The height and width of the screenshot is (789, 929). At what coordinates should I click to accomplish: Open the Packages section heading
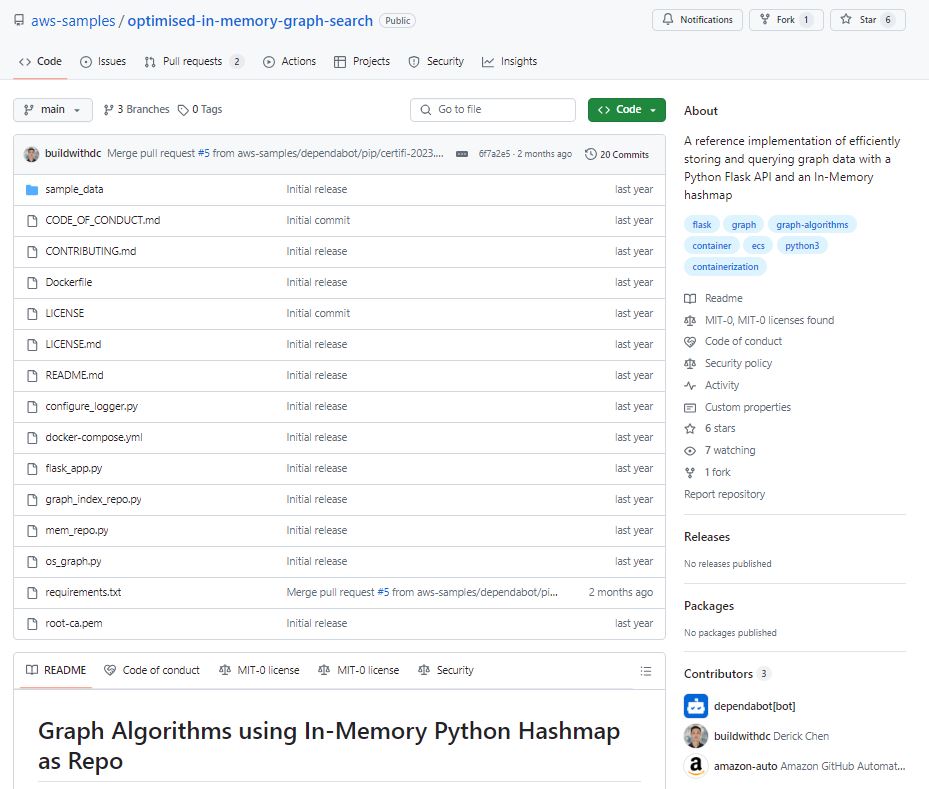pos(709,607)
